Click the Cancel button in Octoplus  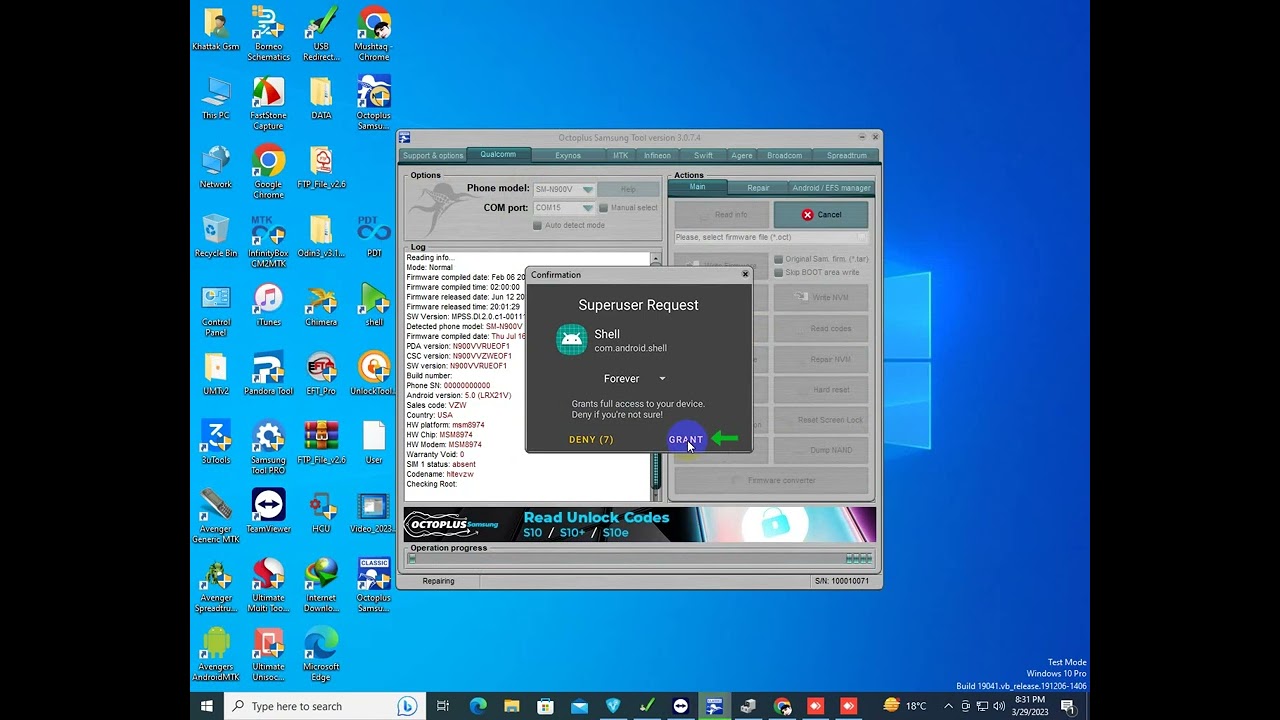821,215
